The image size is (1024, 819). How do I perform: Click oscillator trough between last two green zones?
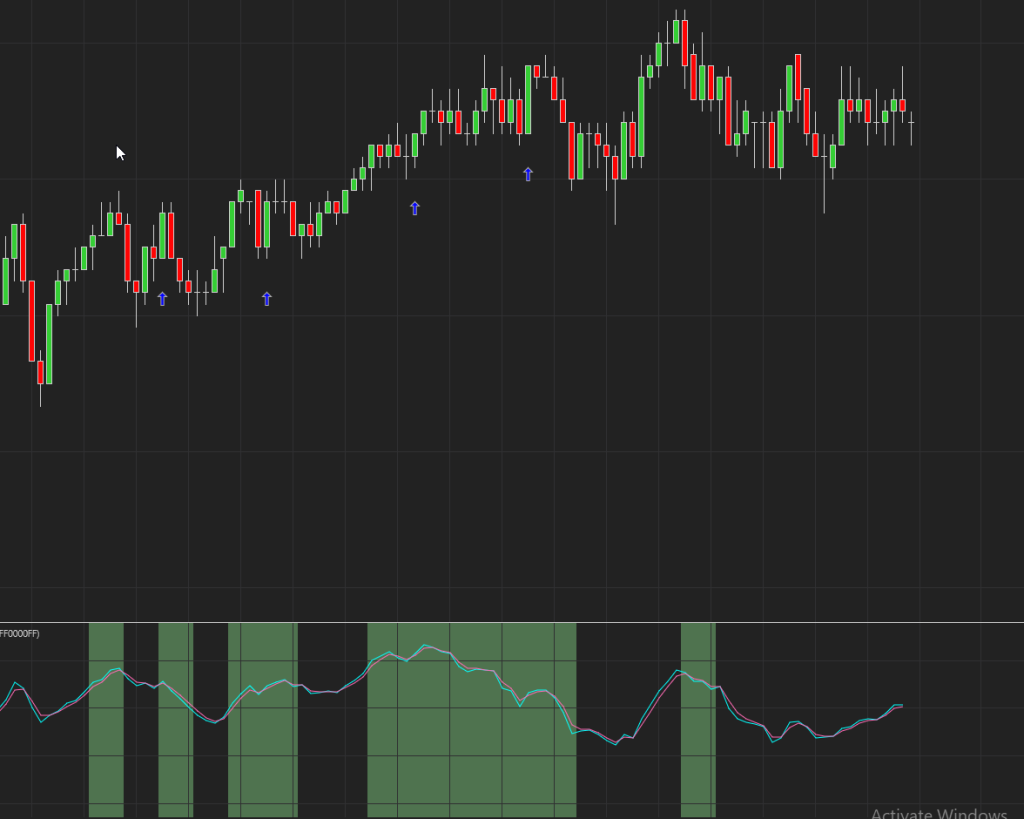coord(616,744)
